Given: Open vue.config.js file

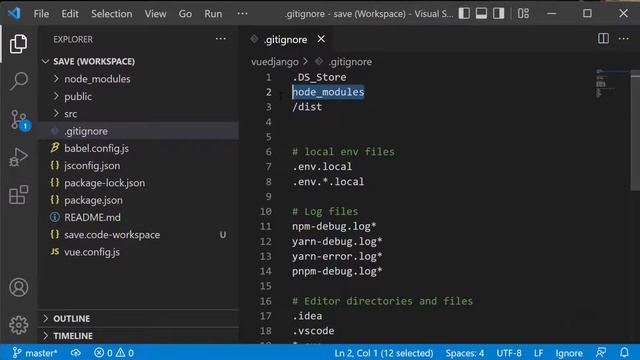Looking at the screenshot, I should tap(139, 252).
